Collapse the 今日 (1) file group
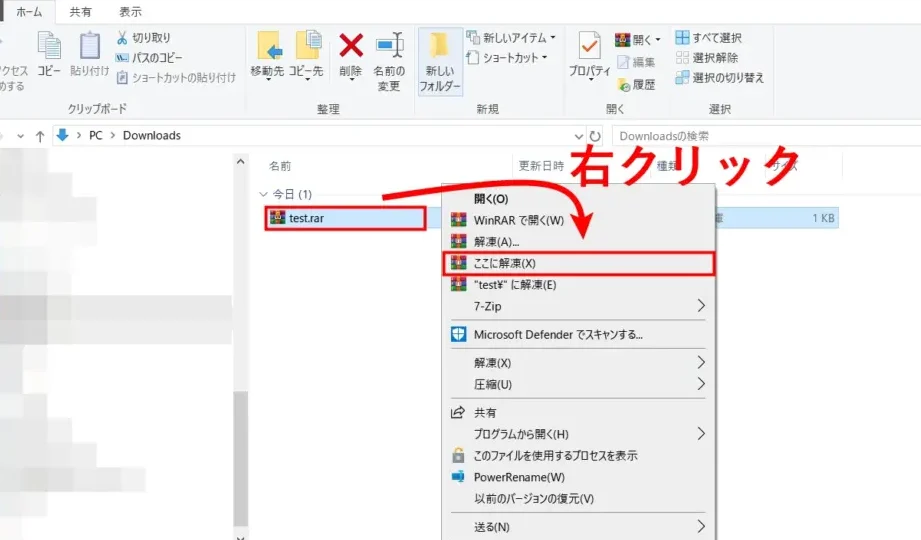921x540 pixels. pos(263,194)
